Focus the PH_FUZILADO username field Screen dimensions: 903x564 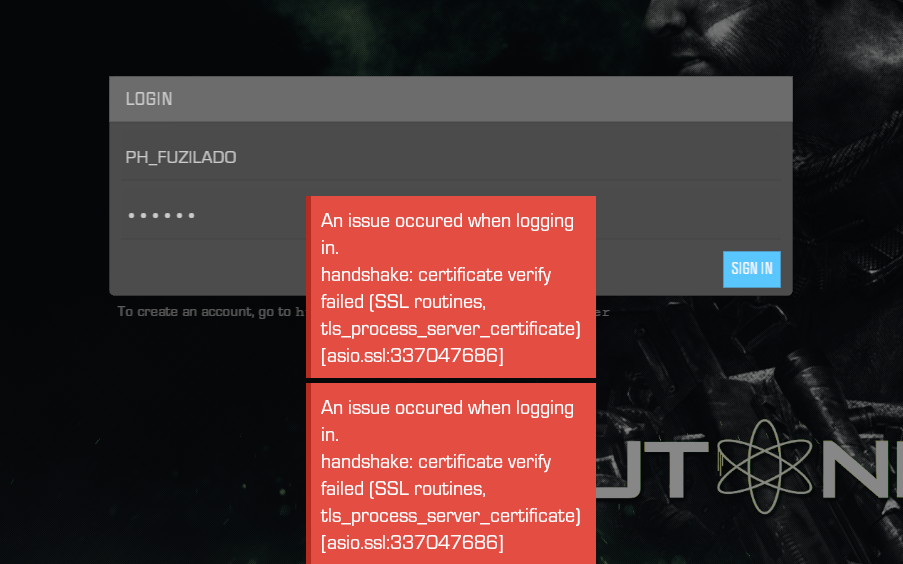(x=450, y=157)
